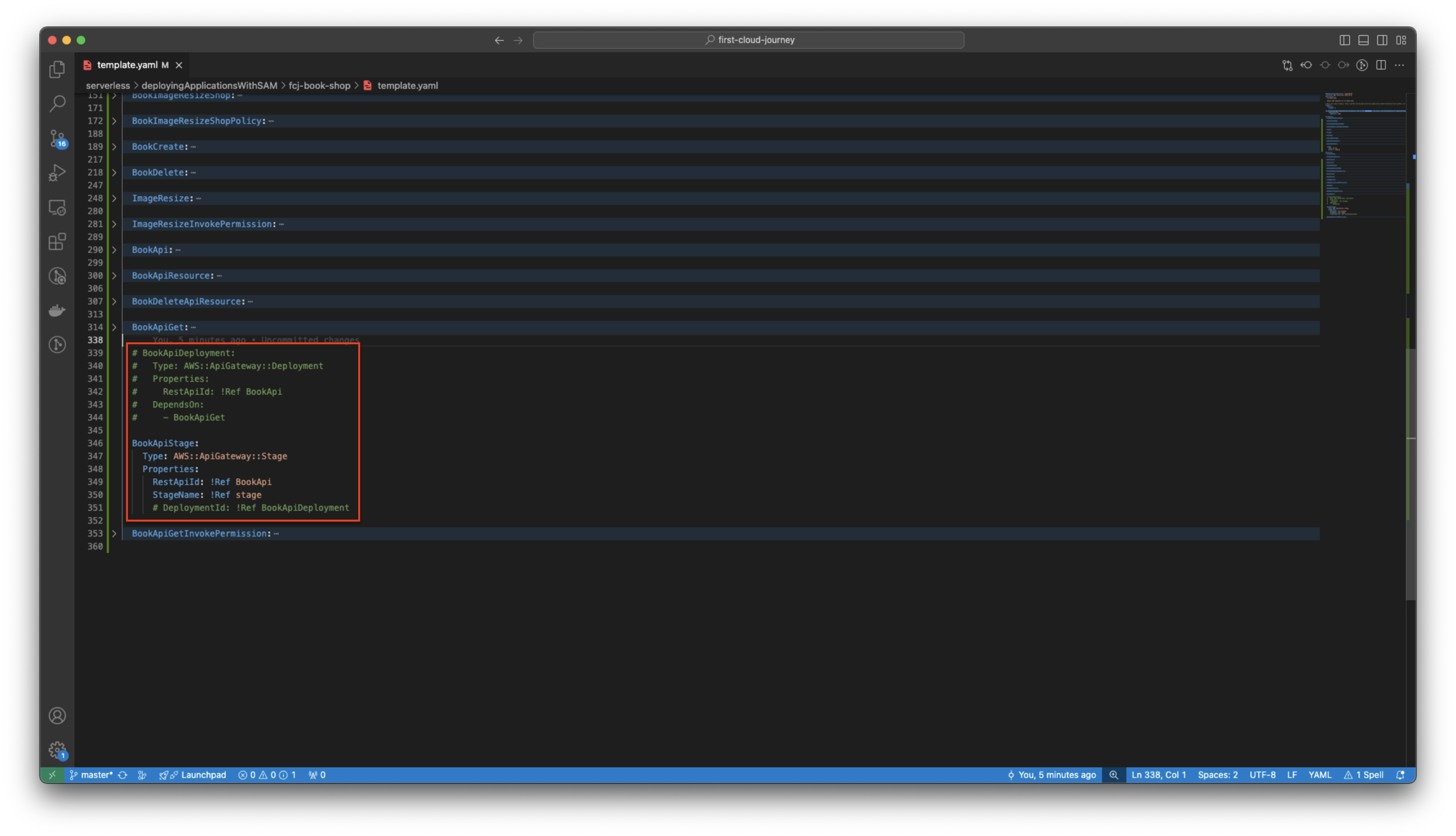1456x836 pixels.
Task: Click the Customize Layout icon
Action: (x=1402, y=40)
